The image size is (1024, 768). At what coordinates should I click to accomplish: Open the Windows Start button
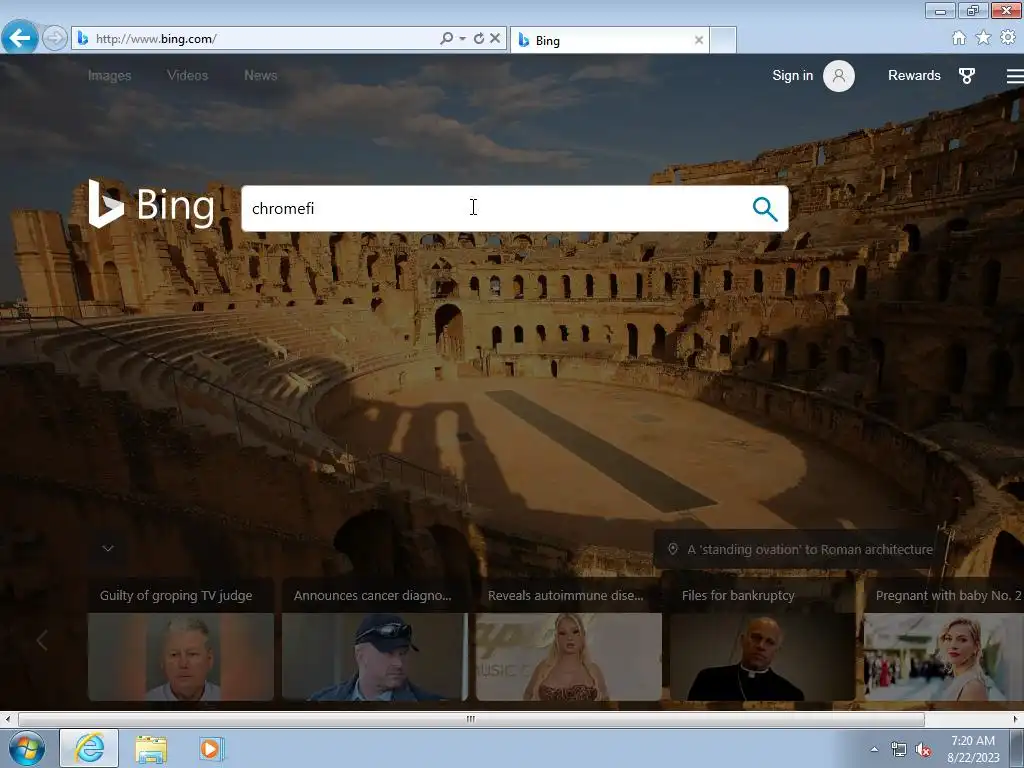(27, 748)
